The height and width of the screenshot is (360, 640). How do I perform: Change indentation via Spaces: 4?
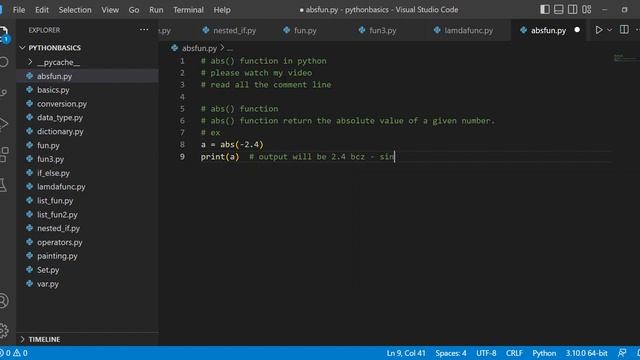tap(451, 353)
